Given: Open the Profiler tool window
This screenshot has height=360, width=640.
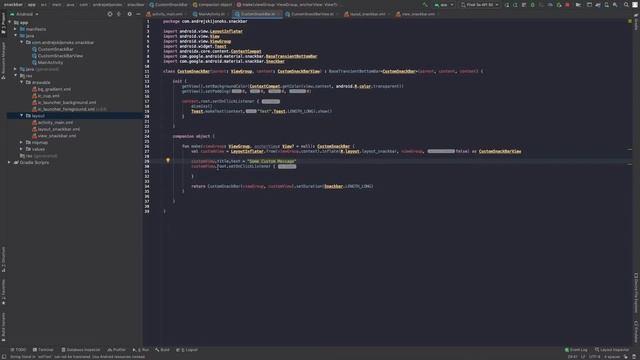Looking at the screenshot, I should pos(117,350).
